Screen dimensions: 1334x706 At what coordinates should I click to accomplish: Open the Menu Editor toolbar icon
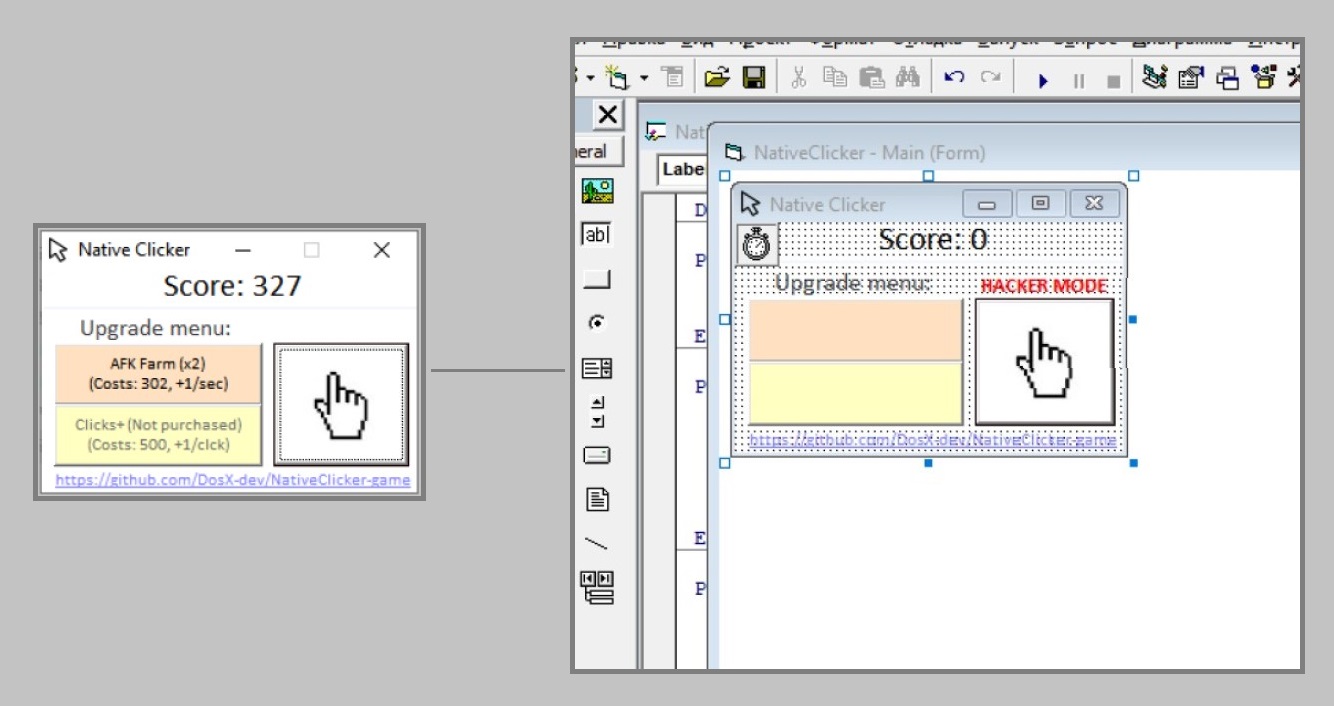pyautogui.click(x=673, y=78)
